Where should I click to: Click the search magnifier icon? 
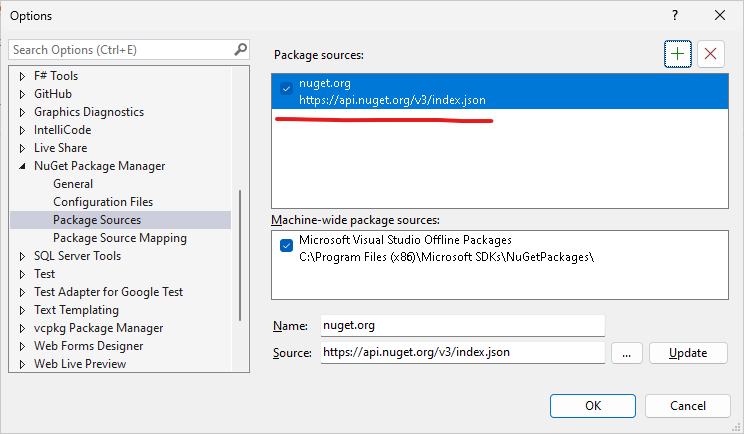pos(240,49)
